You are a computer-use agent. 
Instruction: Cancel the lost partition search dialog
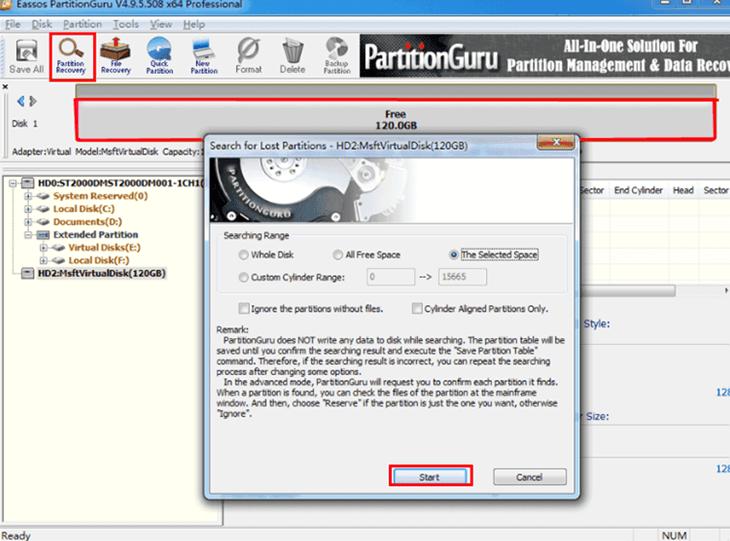coord(530,477)
